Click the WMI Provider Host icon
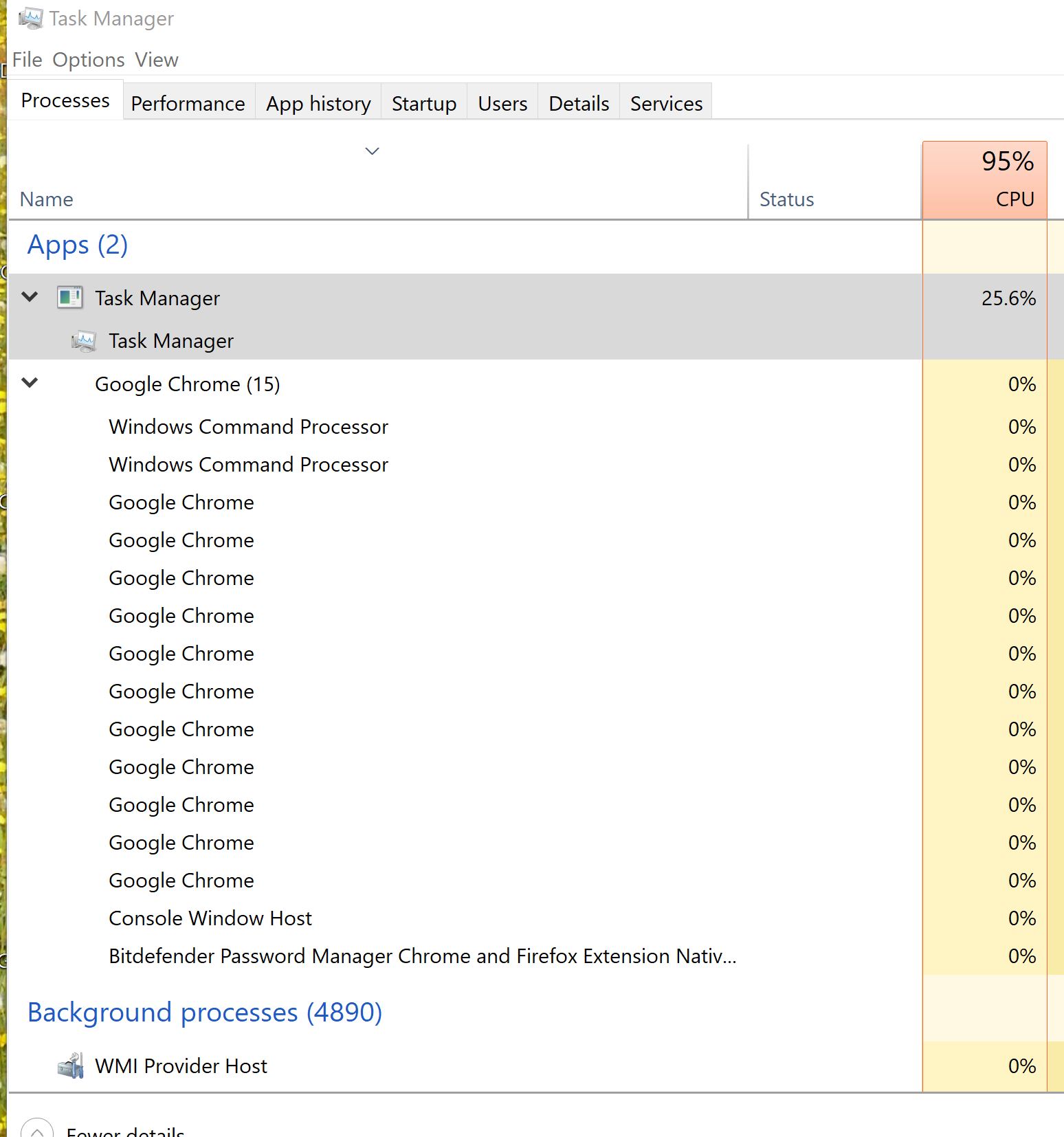This screenshot has width=1064, height=1137. pyautogui.click(x=70, y=1066)
